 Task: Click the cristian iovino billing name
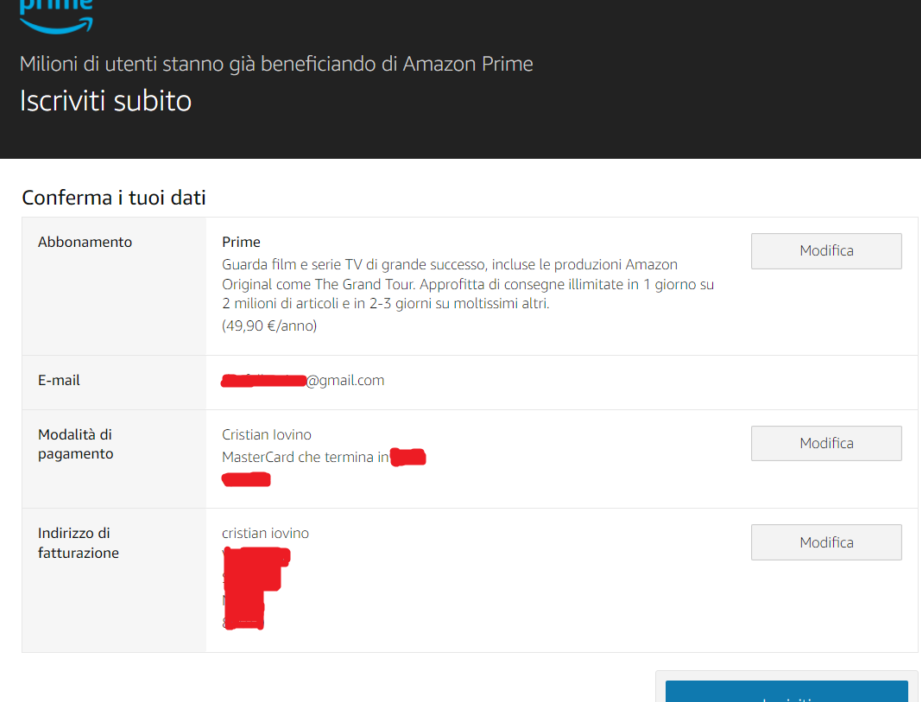pos(265,533)
